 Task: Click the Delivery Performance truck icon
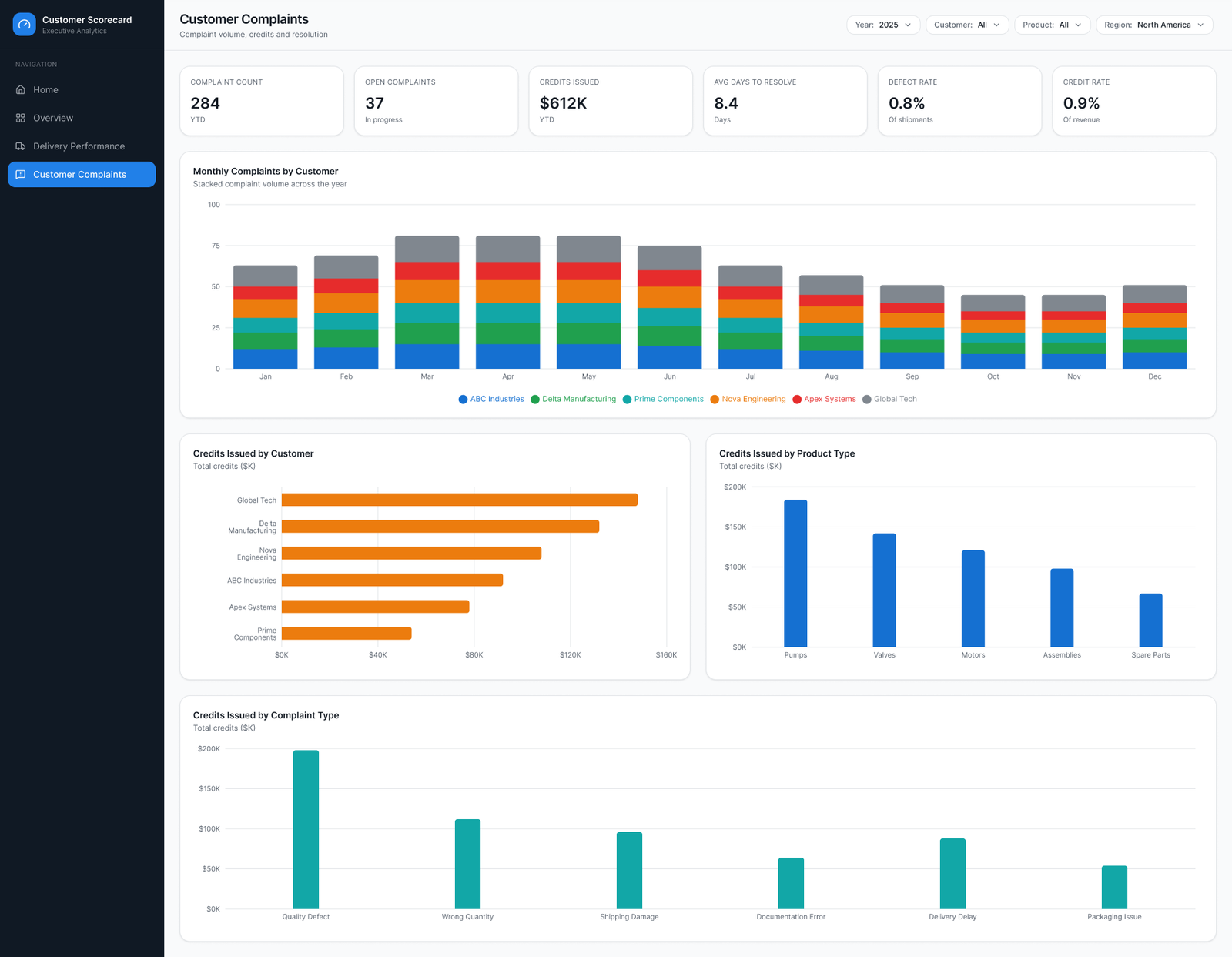point(21,146)
